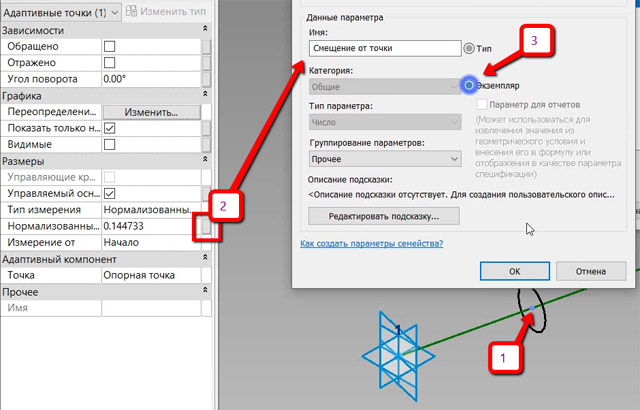This screenshot has height=410, width=640.
Task: Click associate parameter button in Видимые row
Action: pos(206,145)
